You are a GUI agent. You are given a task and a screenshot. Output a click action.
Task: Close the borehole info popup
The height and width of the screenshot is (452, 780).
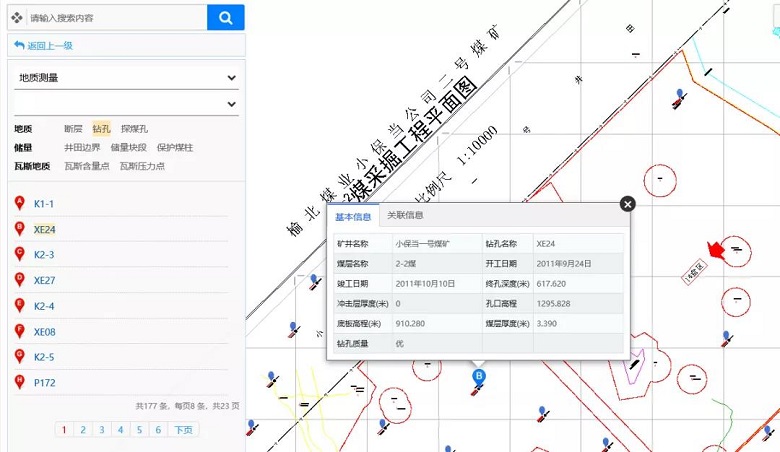(x=627, y=204)
